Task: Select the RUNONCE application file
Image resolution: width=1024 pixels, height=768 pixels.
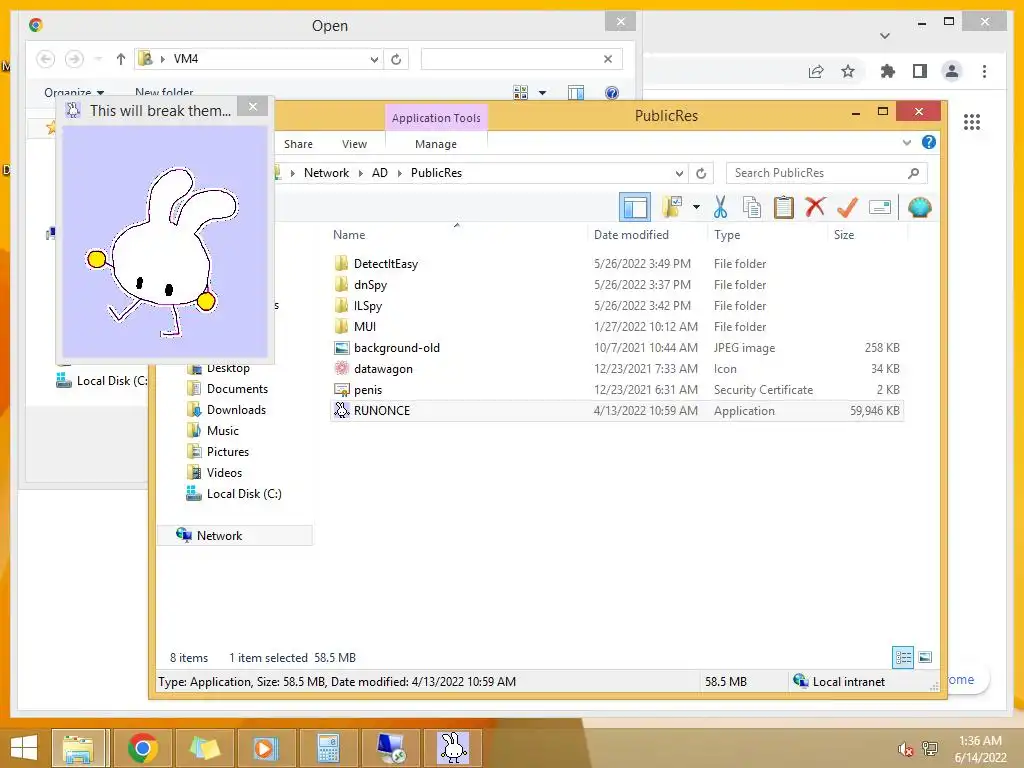Action: [381, 411]
